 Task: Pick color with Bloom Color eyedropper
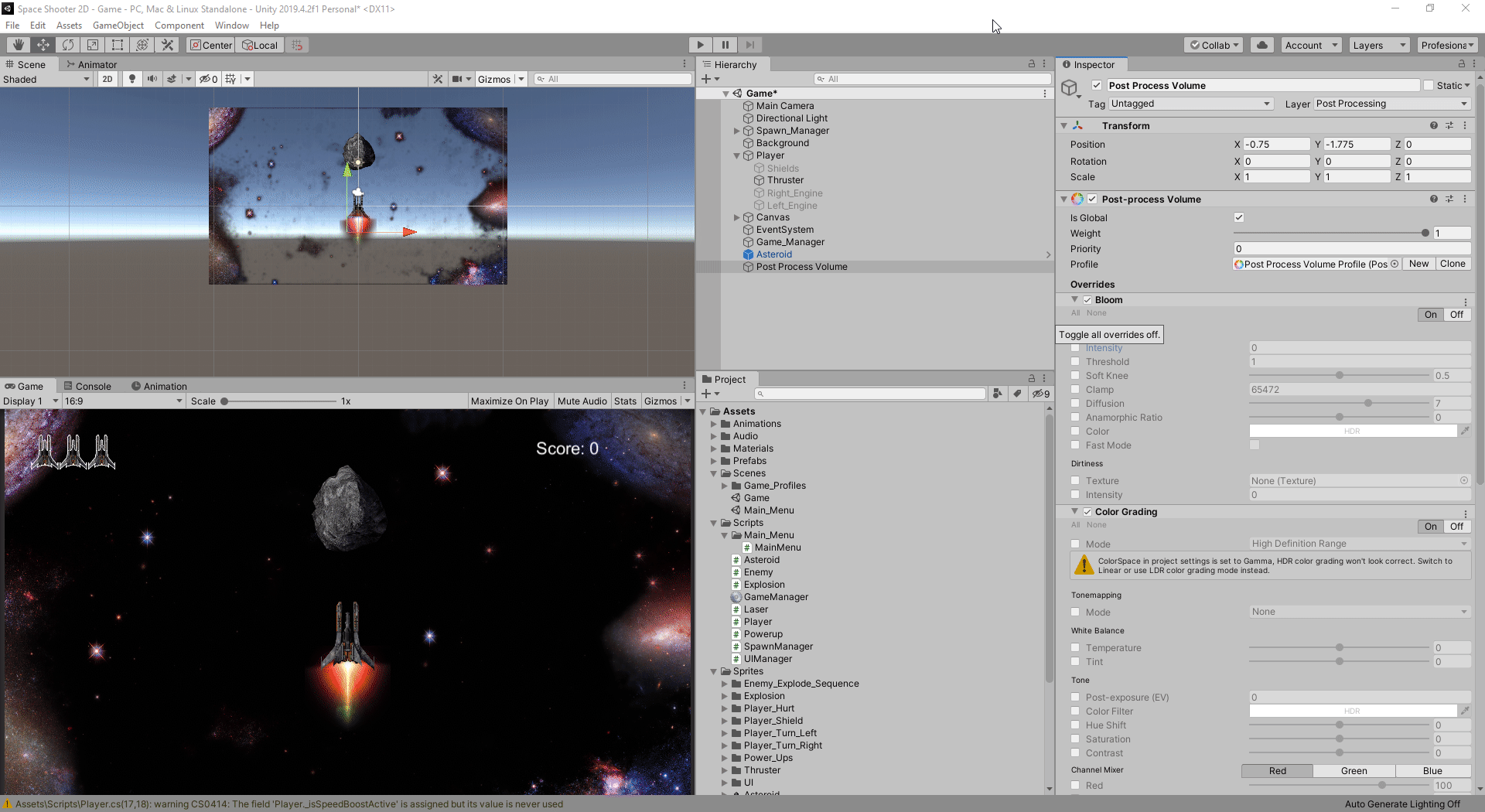tap(1465, 431)
